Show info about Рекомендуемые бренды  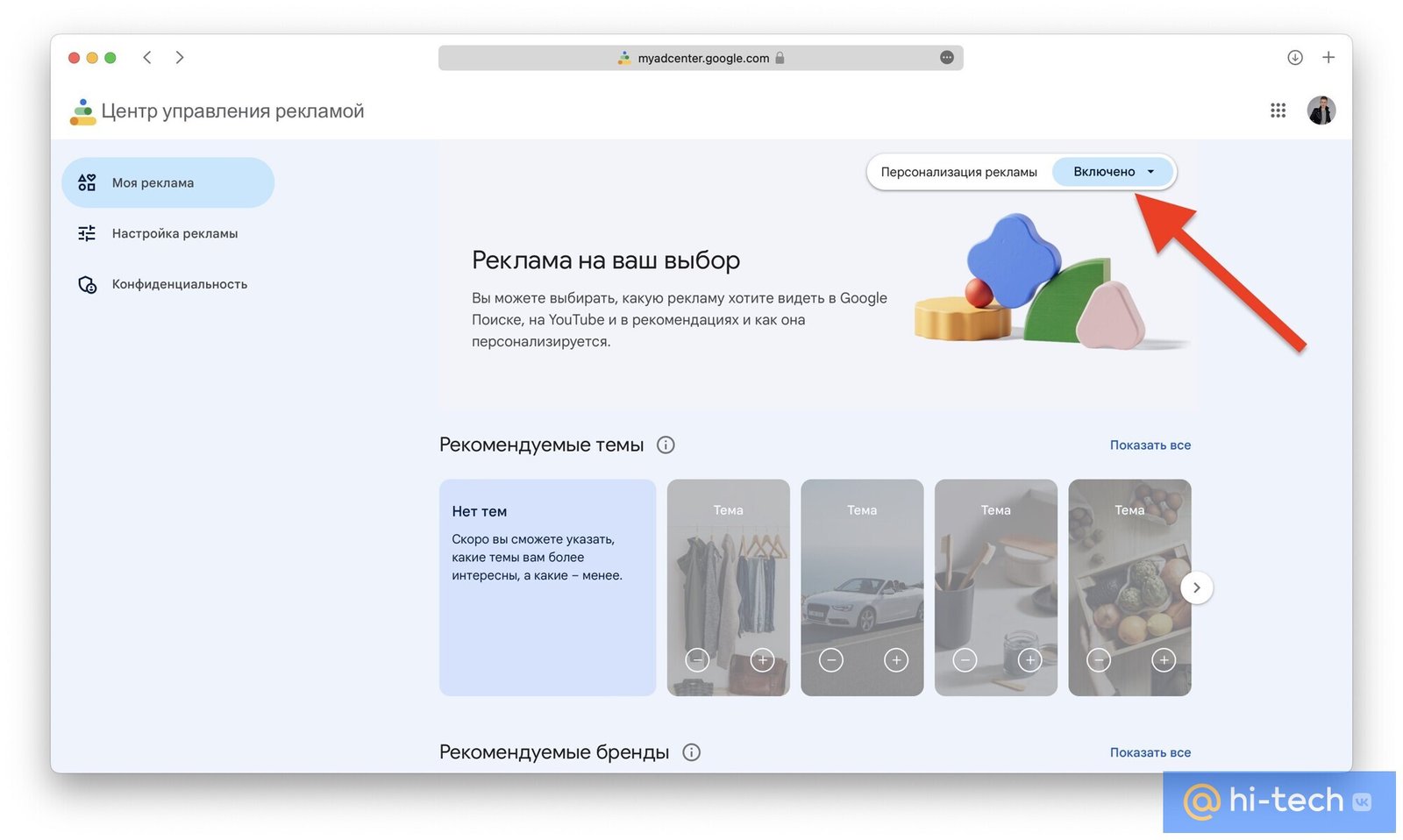click(x=691, y=752)
